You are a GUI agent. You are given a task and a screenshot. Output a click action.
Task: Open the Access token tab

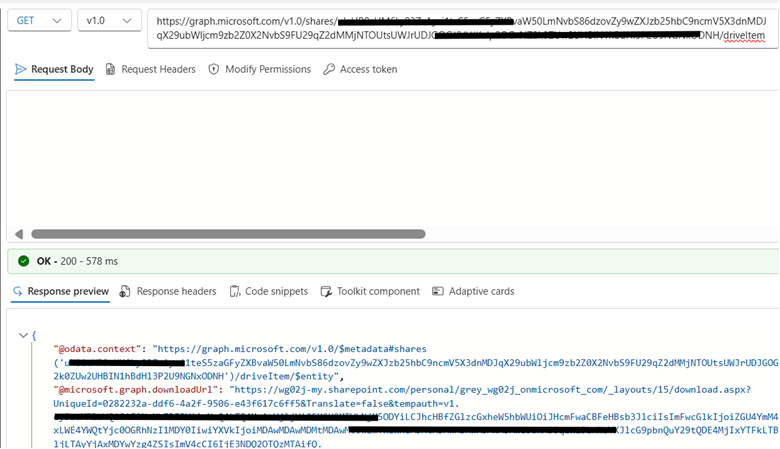coord(360,69)
